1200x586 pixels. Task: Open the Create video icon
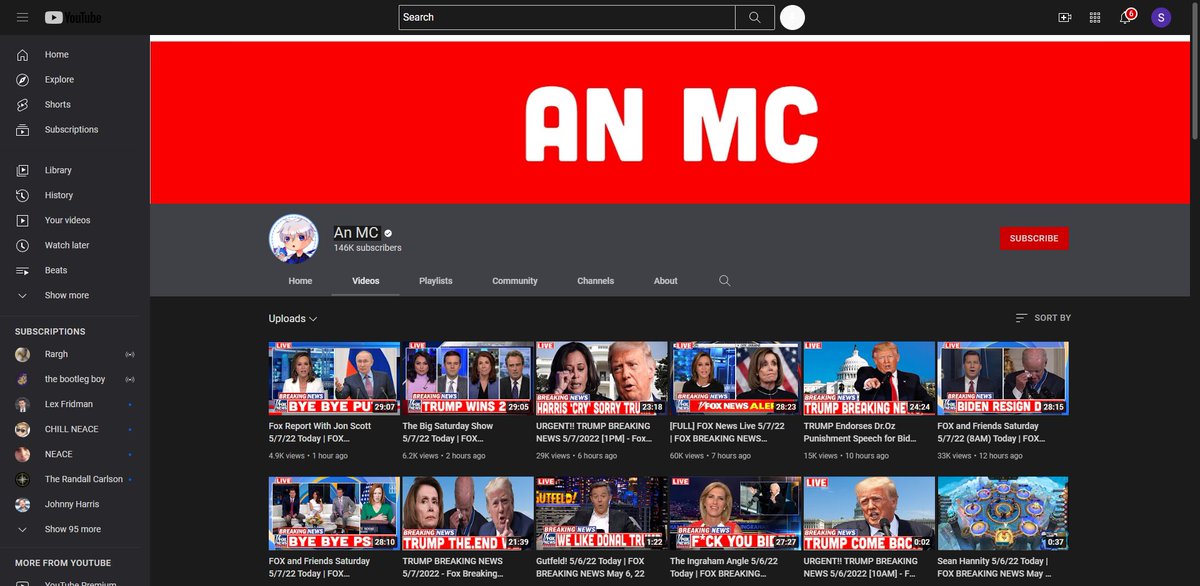click(x=1065, y=17)
